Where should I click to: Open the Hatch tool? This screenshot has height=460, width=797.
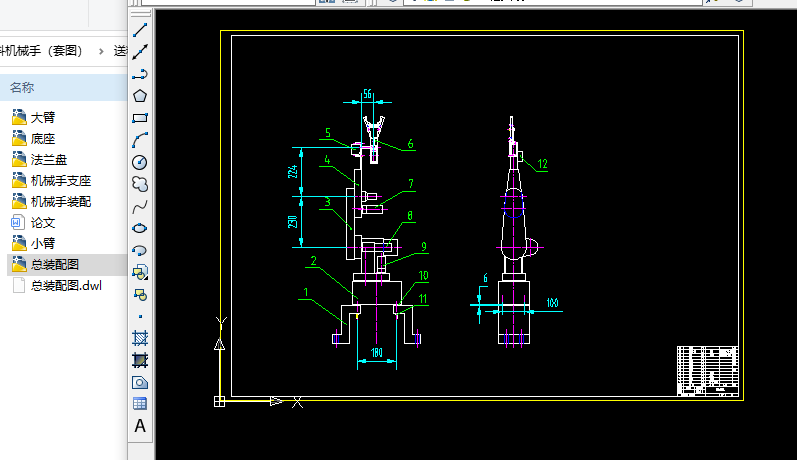(x=140, y=338)
